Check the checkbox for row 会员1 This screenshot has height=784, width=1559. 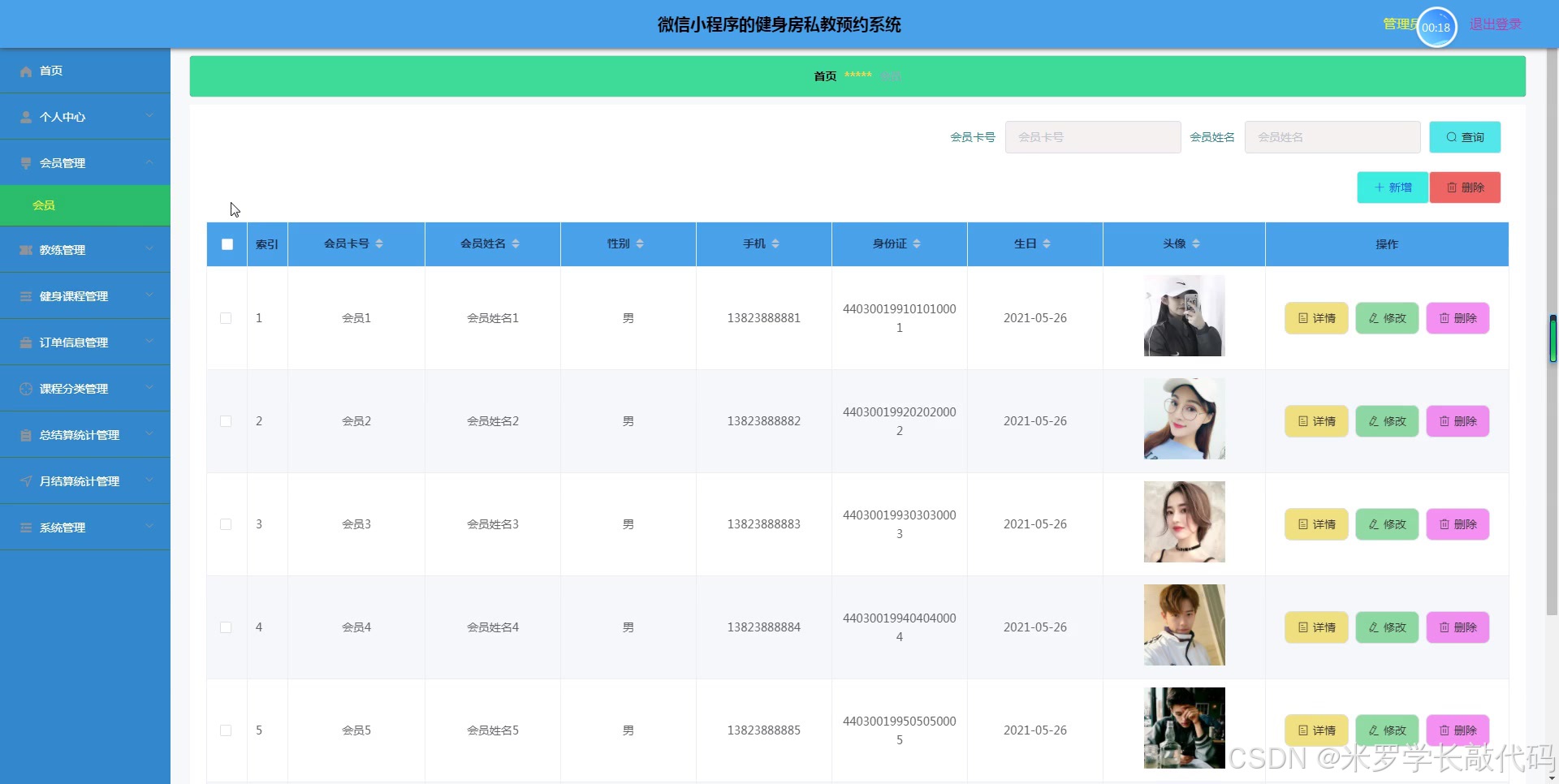coord(226,319)
